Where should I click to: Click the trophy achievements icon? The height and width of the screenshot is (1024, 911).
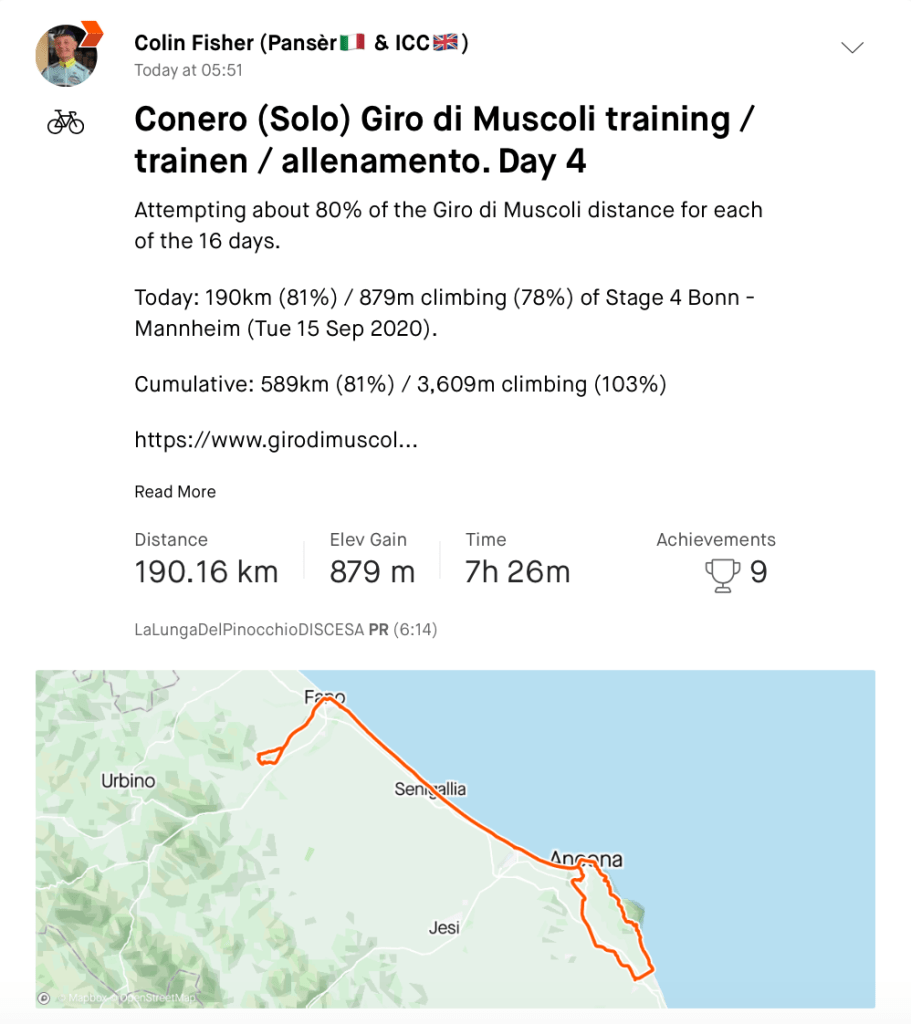pyautogui.click(x=721, y=574)
